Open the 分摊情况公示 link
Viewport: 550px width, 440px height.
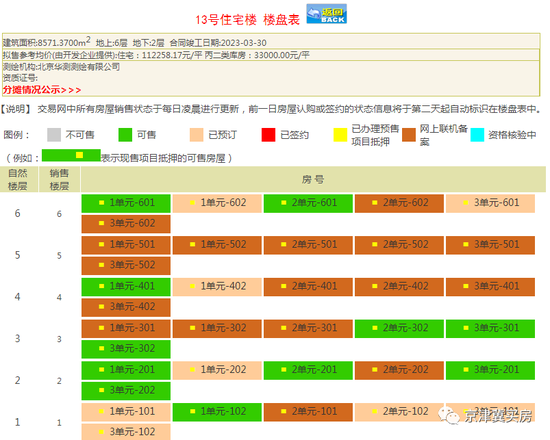[x=42, y=90]
